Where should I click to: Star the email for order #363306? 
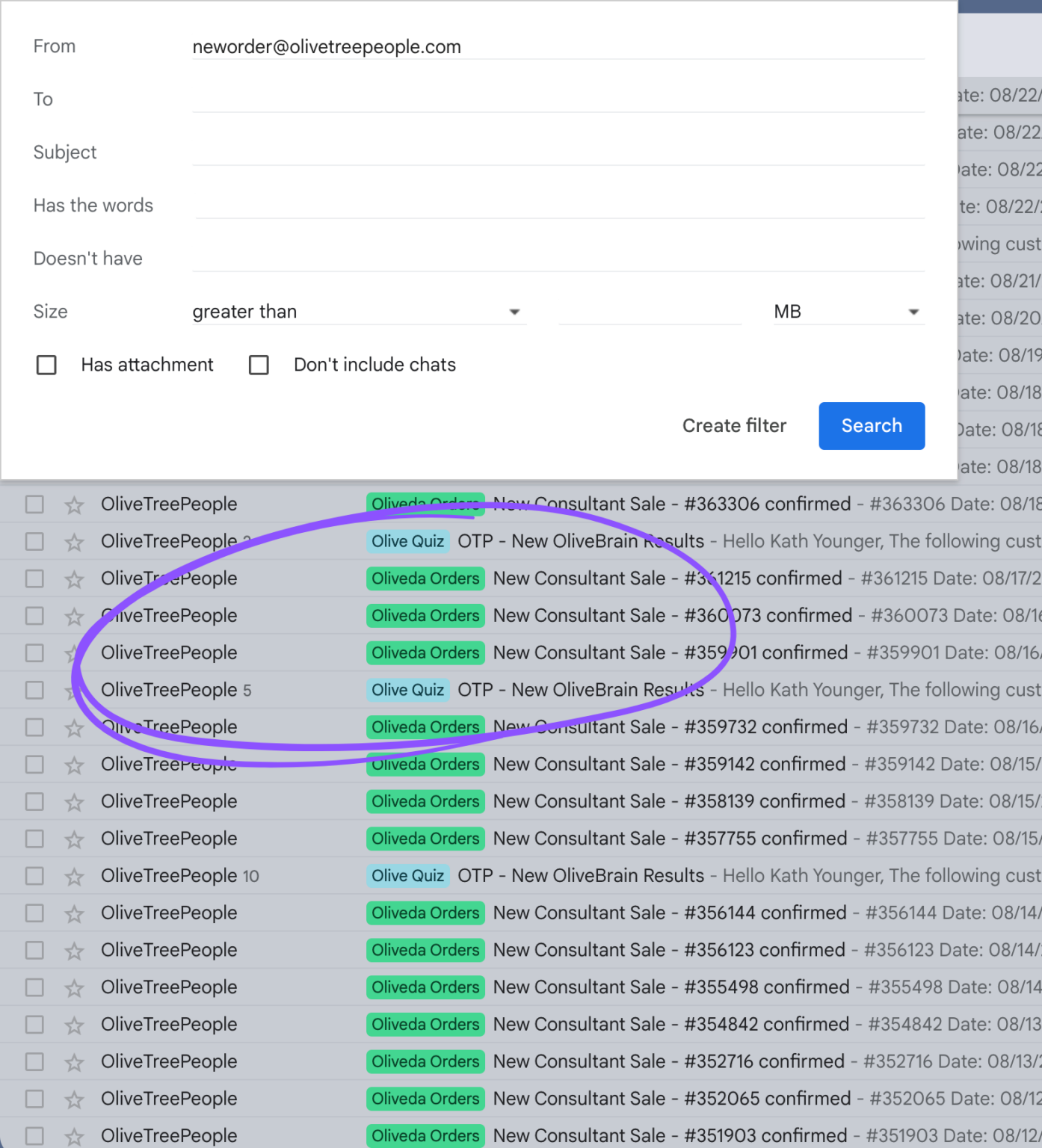[74, 505]
